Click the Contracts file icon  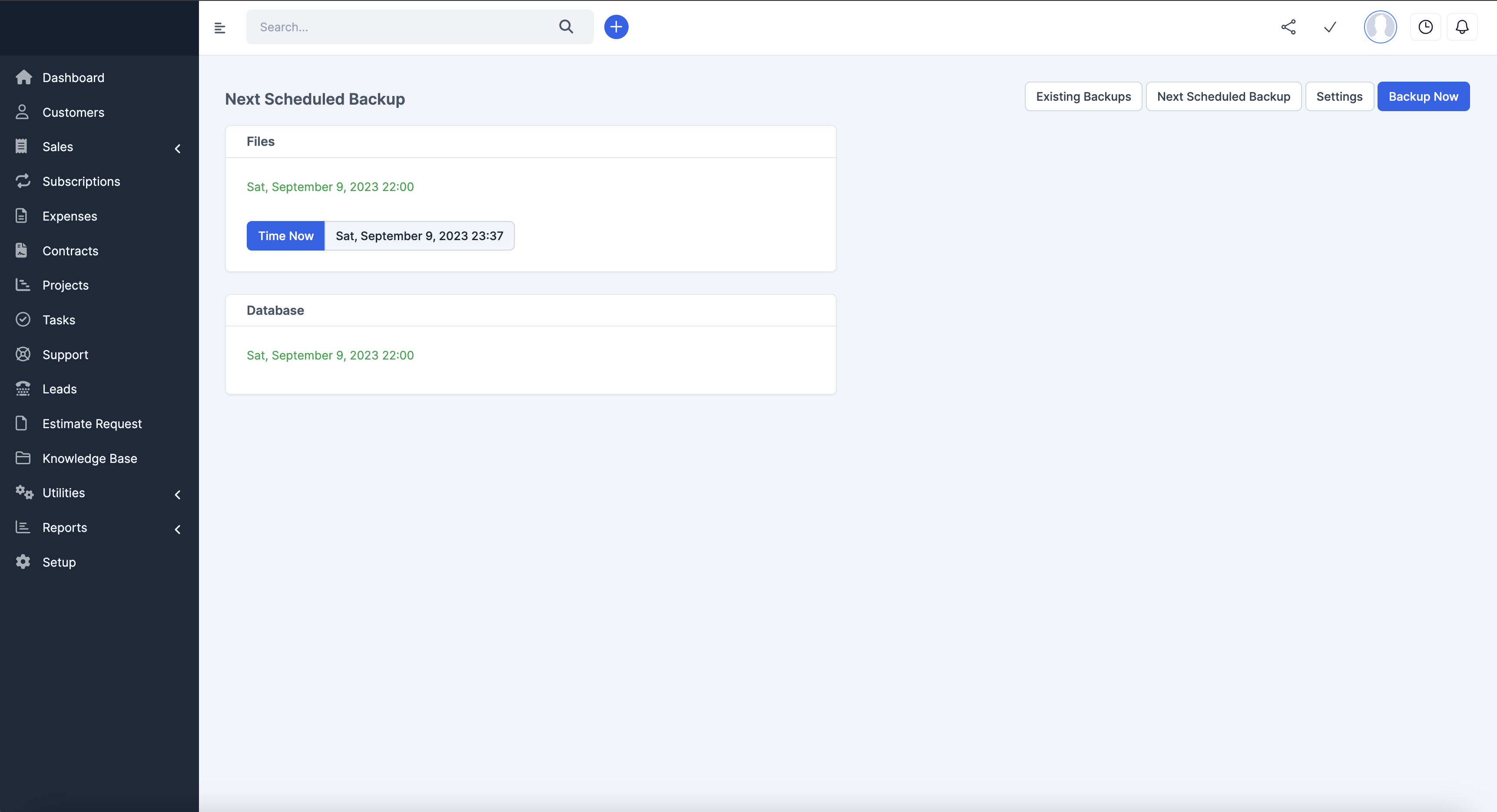point(21,251)
